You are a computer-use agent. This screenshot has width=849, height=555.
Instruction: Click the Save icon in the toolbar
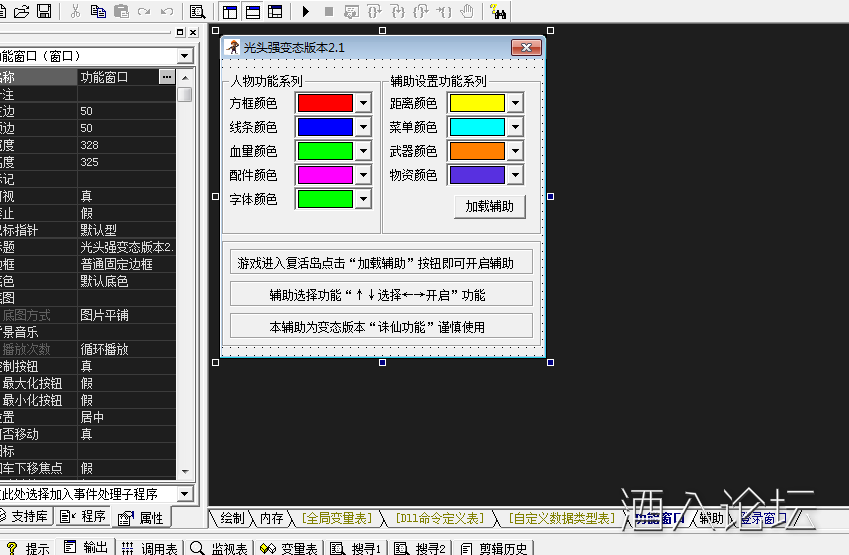[x=44, y=12]
